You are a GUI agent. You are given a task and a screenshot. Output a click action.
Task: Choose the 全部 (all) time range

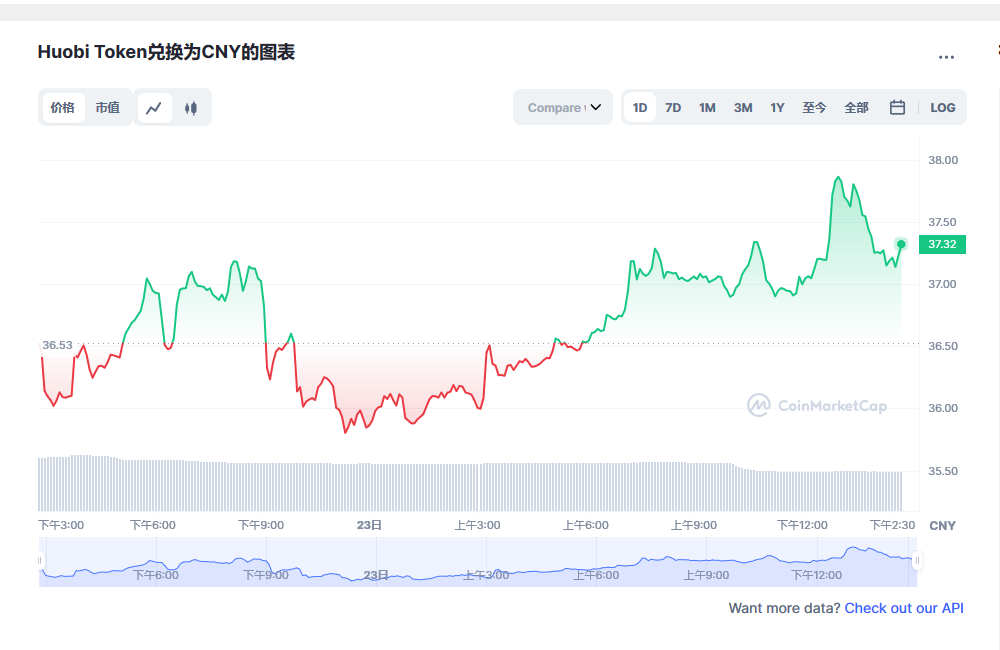click(857, 107)
